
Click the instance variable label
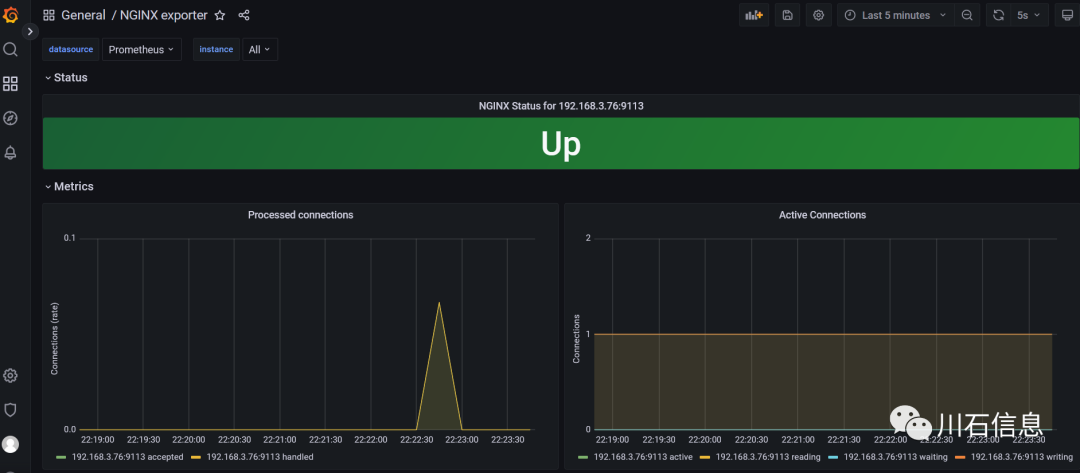[216, 50]
